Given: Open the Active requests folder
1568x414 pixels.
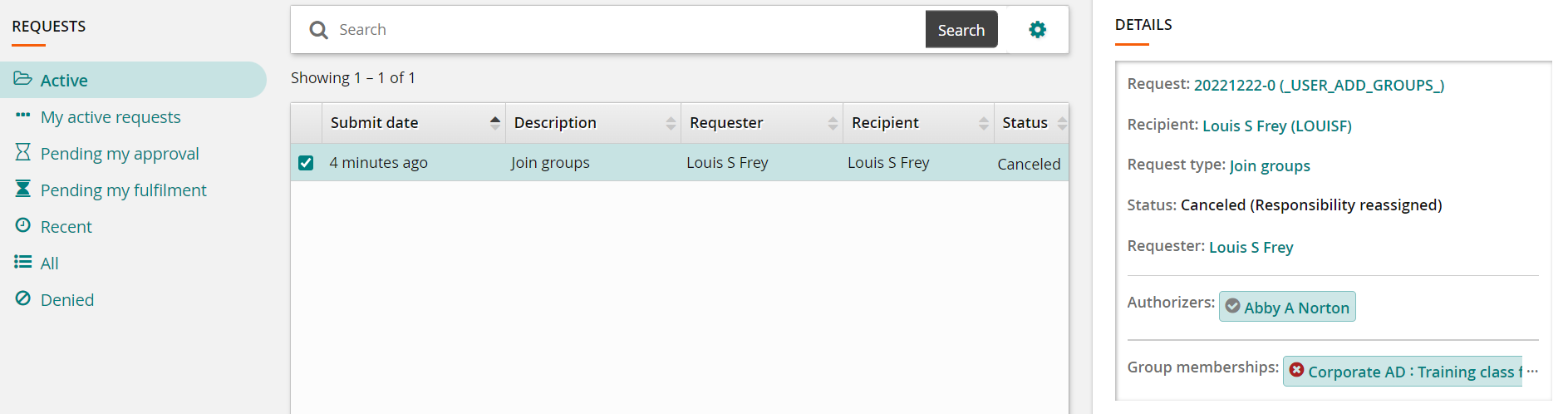Looking at the screenshot, I should (x=63, y=81).
